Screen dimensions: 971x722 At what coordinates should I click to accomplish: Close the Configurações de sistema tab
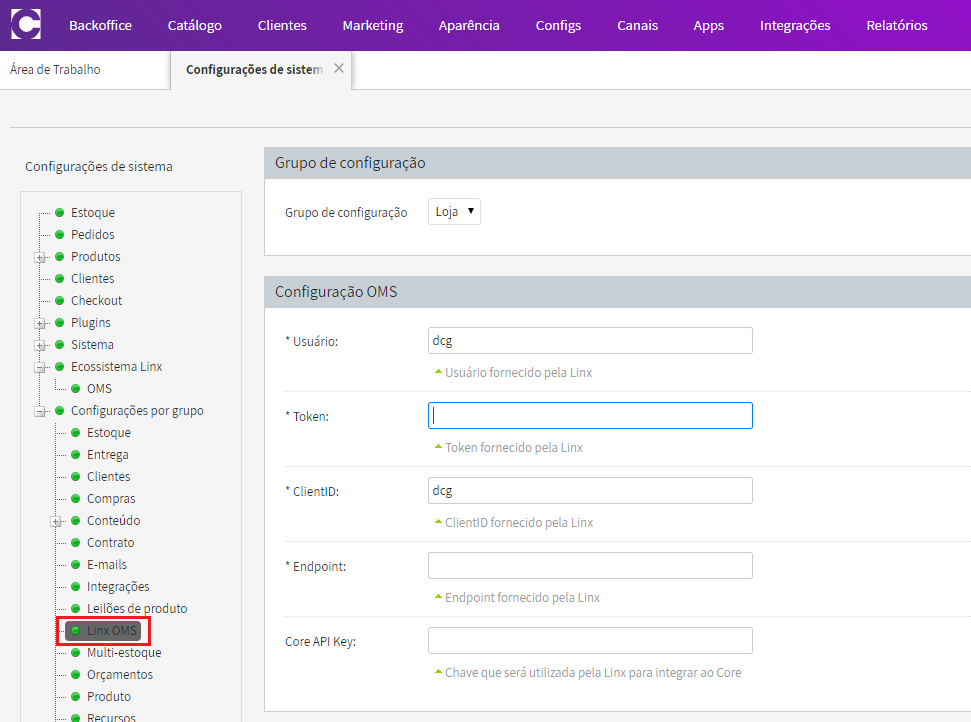click(x=339, y=69)
